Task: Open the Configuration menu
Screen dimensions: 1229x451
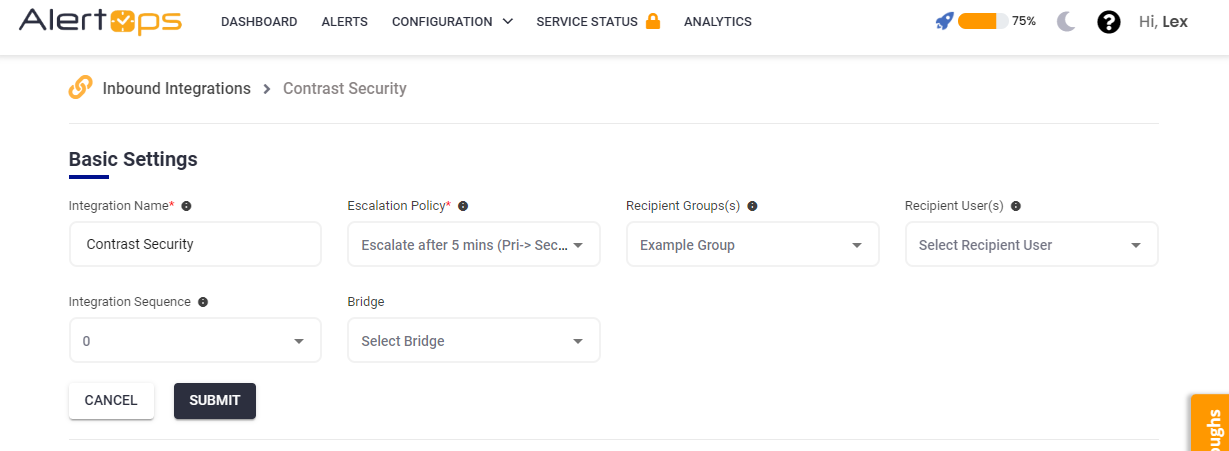Action: tap(452, 22)
